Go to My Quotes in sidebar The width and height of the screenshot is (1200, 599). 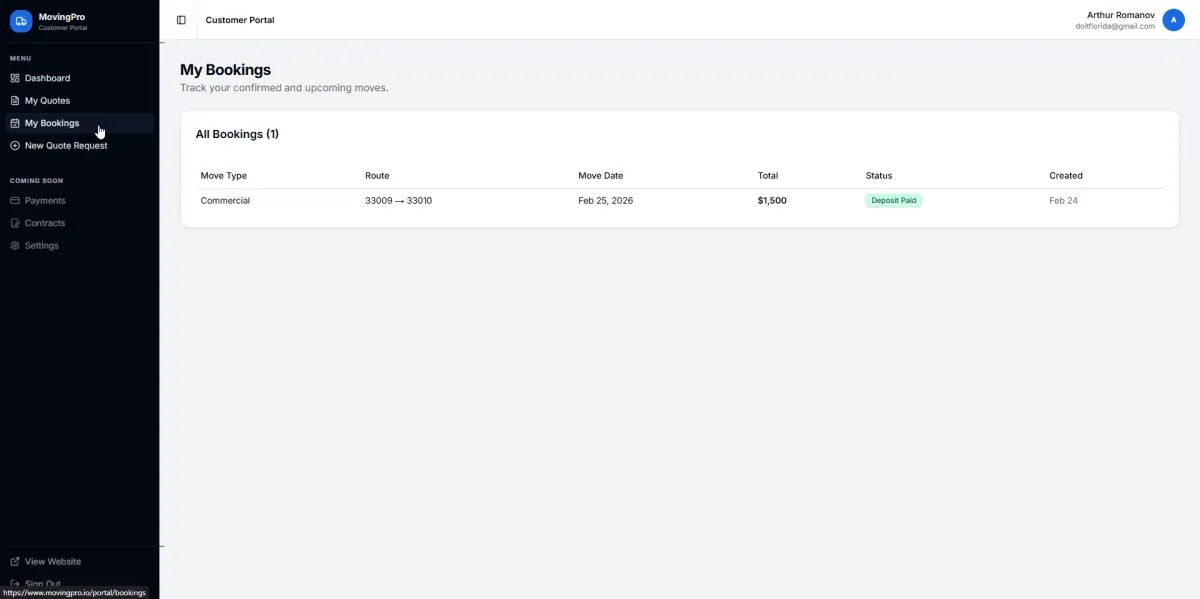tap(47, 101)
